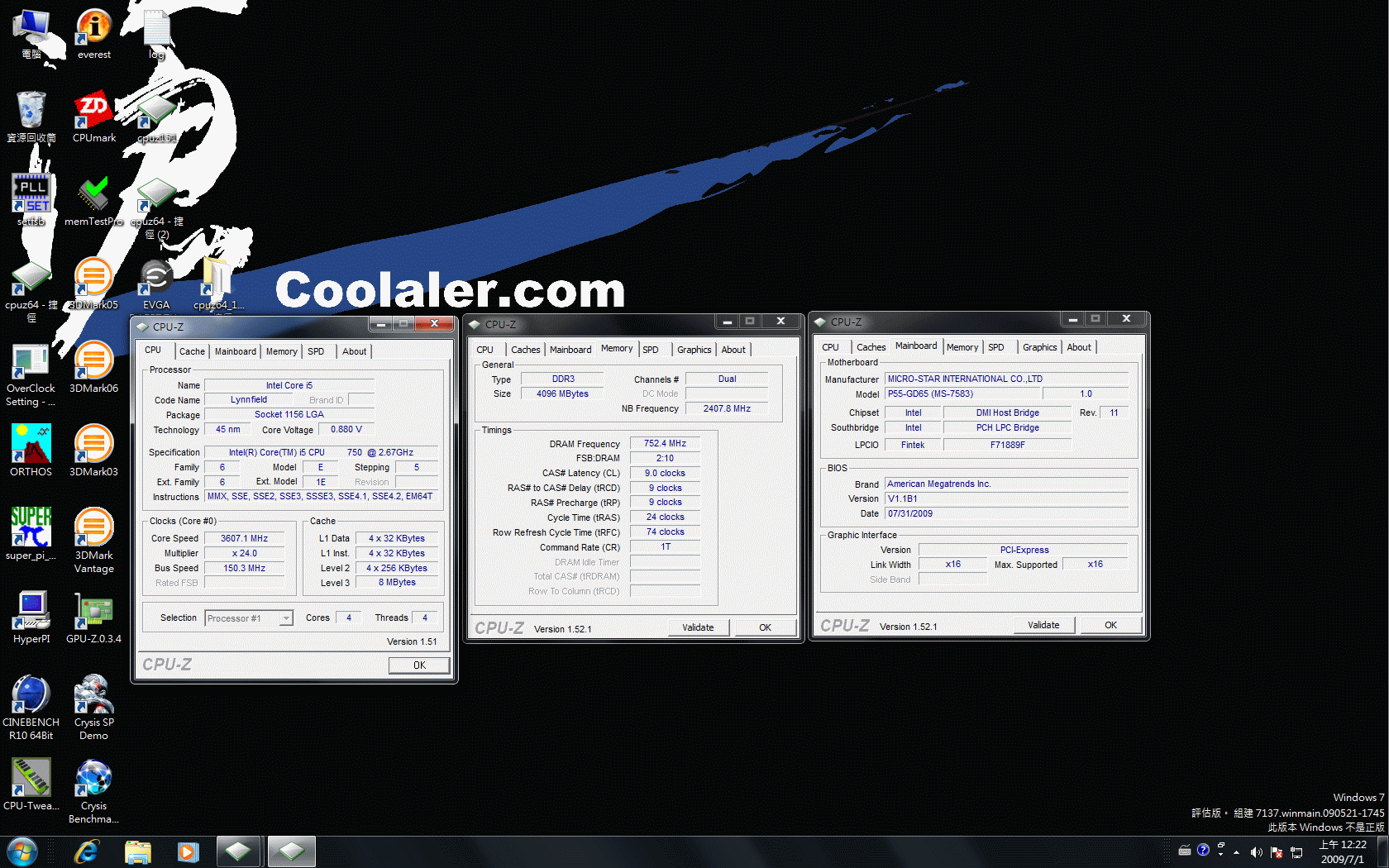Screen dimensions: 1389x868
Task: Switch to Cache tab in first CPU-Z window
Action: (192, 351)
